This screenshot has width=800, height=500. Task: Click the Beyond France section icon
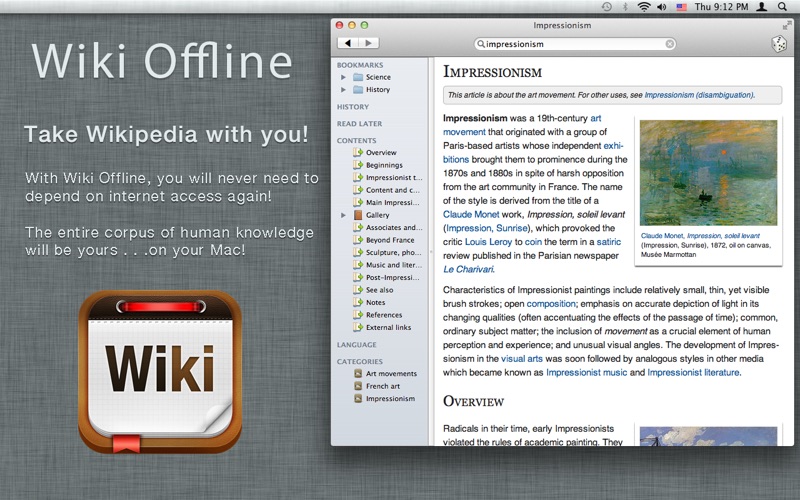point(358,240)
